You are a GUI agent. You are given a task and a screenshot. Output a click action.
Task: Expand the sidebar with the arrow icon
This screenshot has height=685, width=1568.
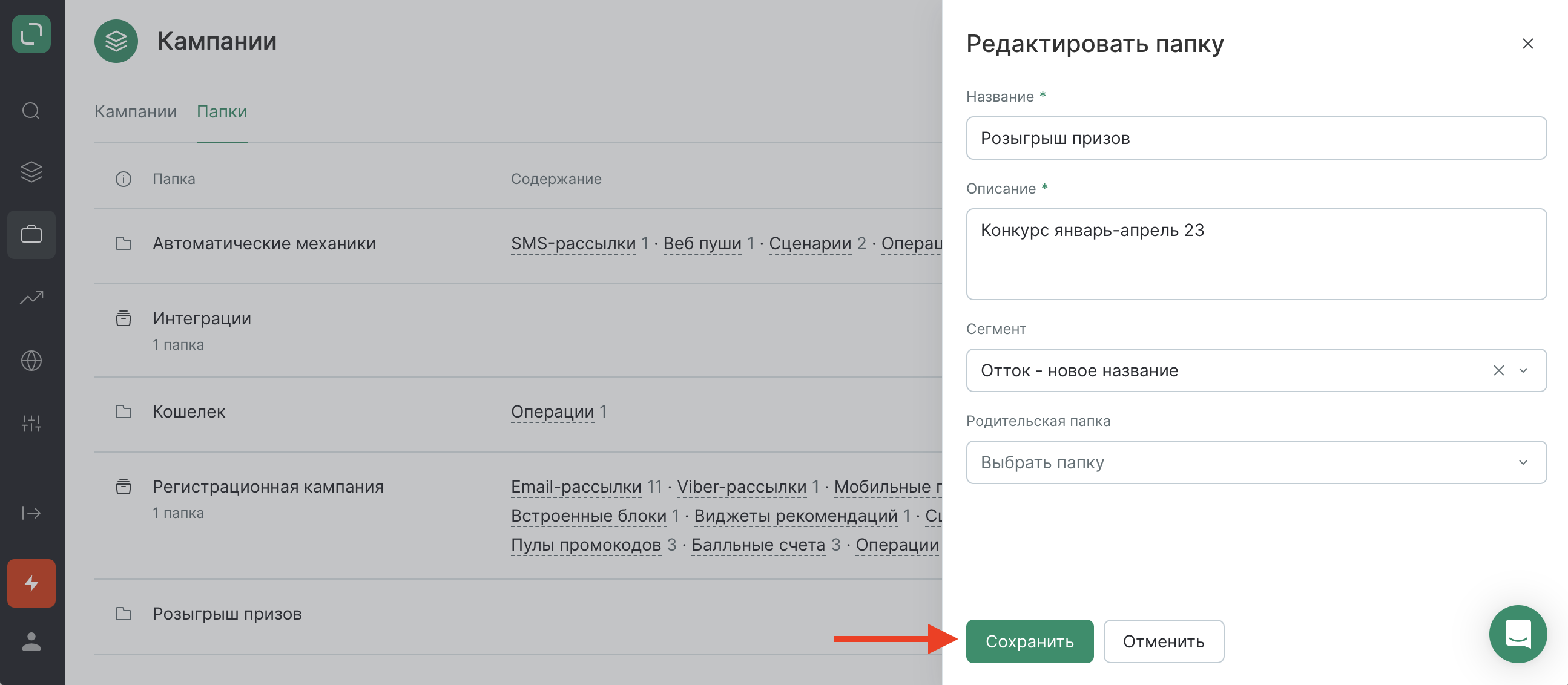click(31, 513)
